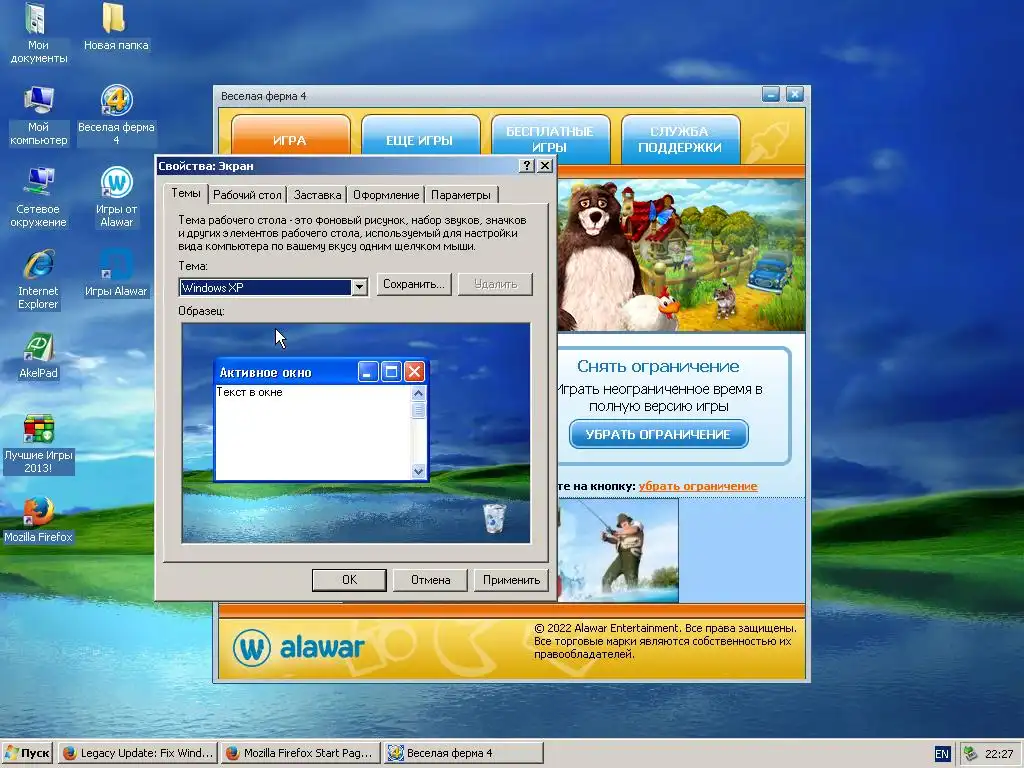Open the AkelPad desktop shortcut
Screen dimensions: 1024x768
point(38,355)
